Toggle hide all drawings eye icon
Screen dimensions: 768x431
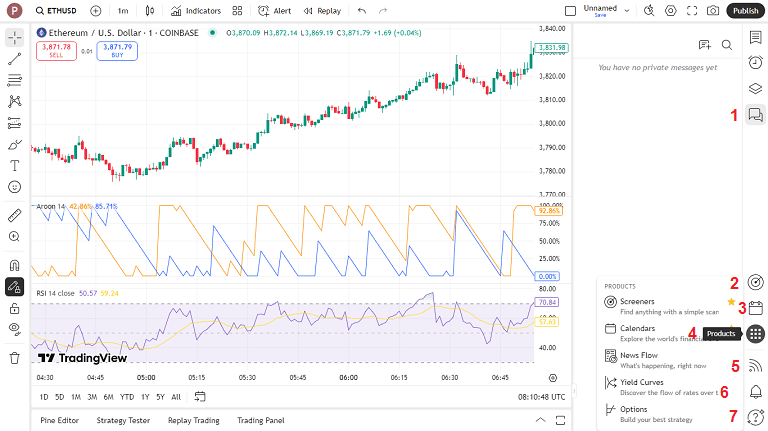[15, 328]
